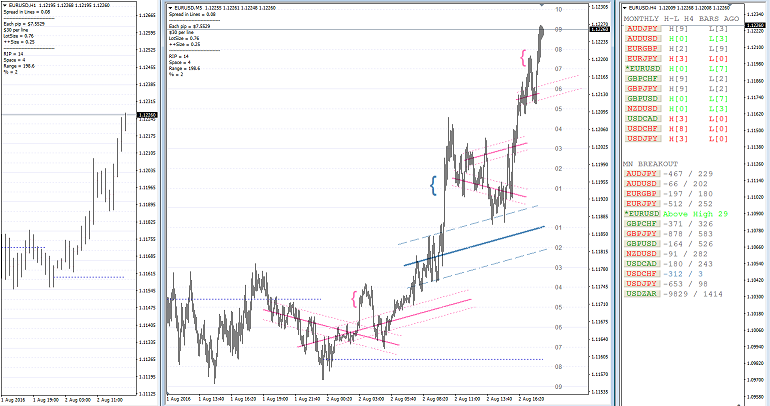The width and height of the screenshot is (770, 406).
Task: Click the blue '-312 / 3' USDCHF value
Action: 683,274
